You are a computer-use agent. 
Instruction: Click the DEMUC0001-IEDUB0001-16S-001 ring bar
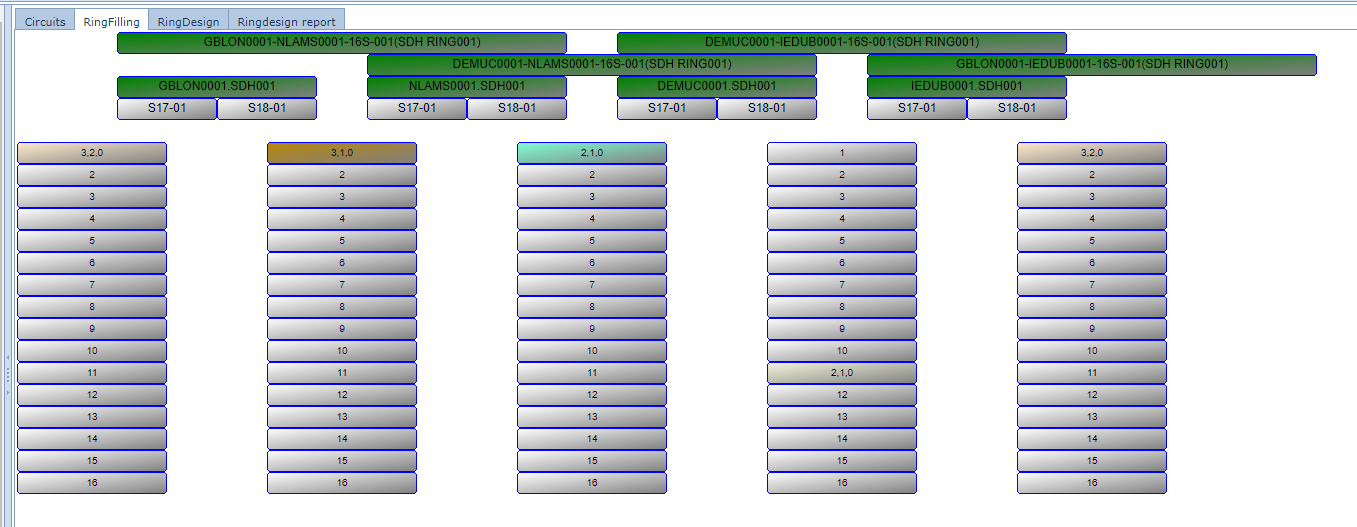pos(841,43)
